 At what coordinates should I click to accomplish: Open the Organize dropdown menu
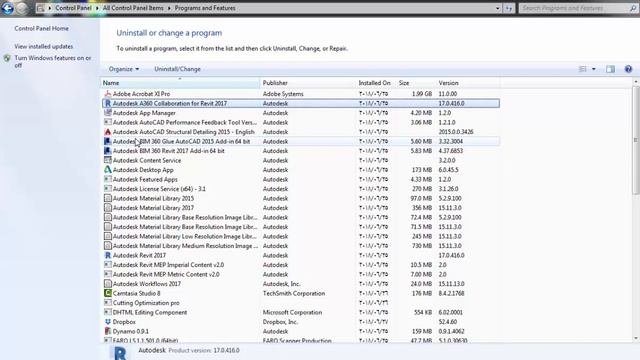124,69
